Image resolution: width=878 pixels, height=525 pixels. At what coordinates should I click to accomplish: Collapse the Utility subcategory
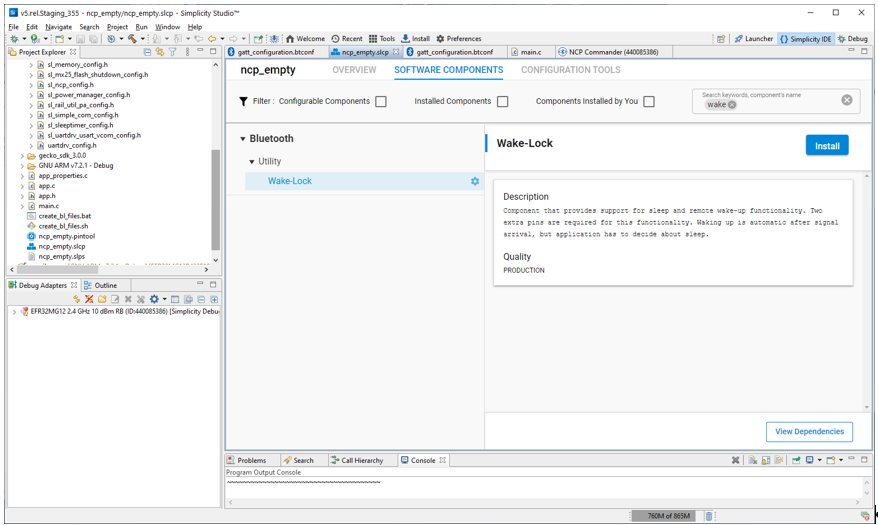coord(252,161)
